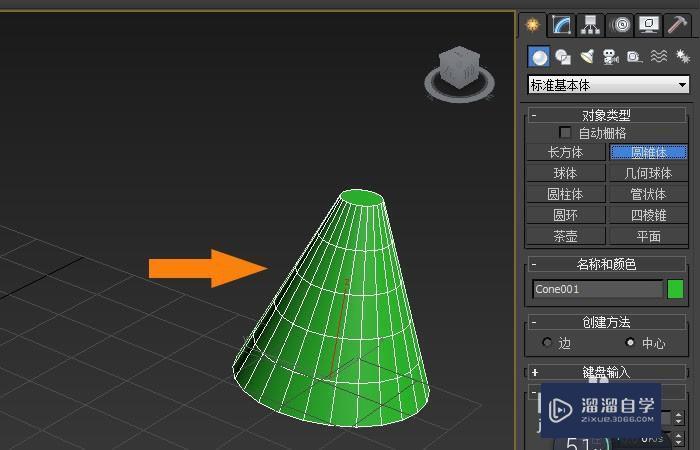The image size is (700, 450).
Task: Click the 圆环 button
Action: [x=566, y=215]
